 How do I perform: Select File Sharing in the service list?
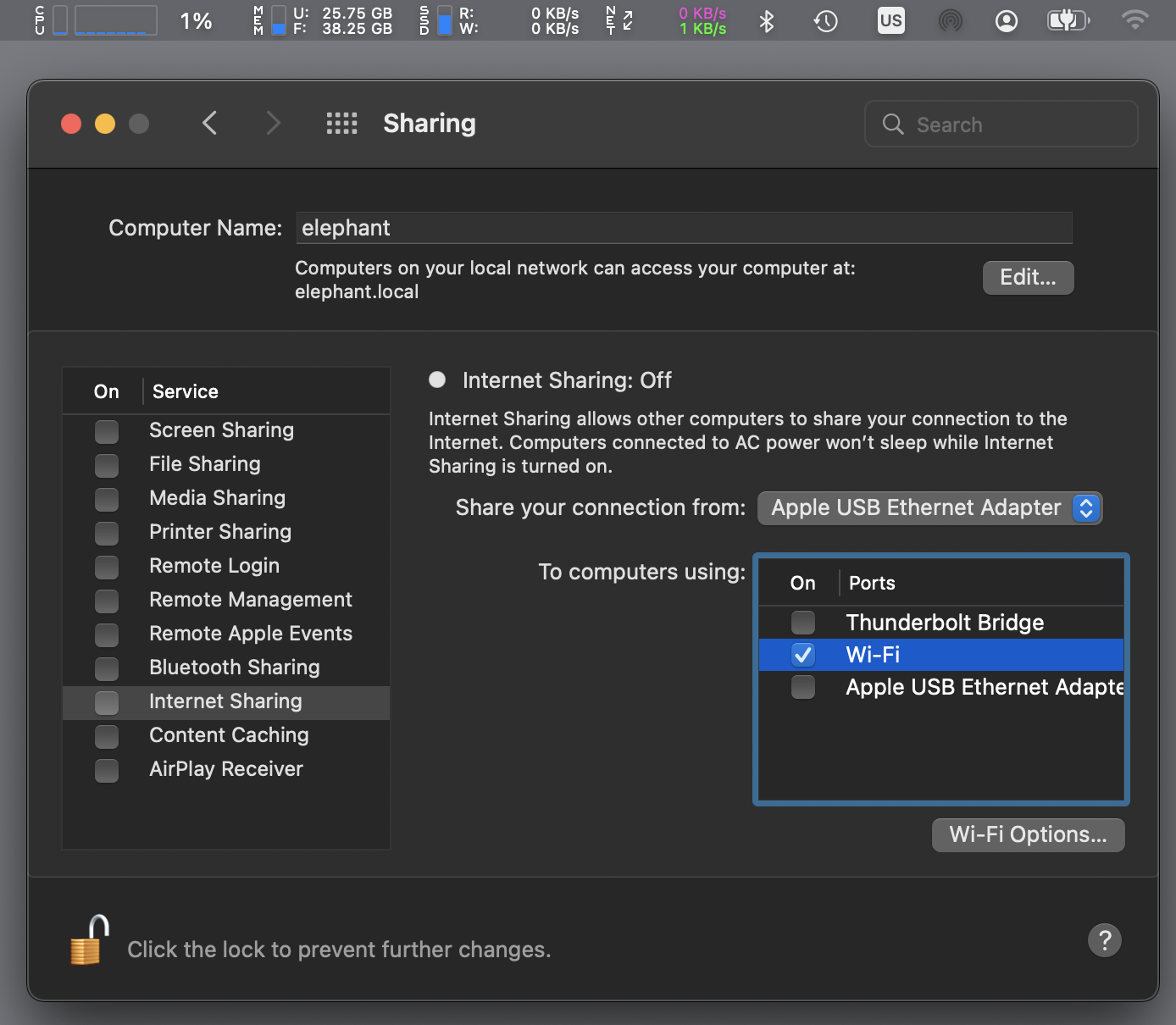pyautogui.click(x=205, y=464)
